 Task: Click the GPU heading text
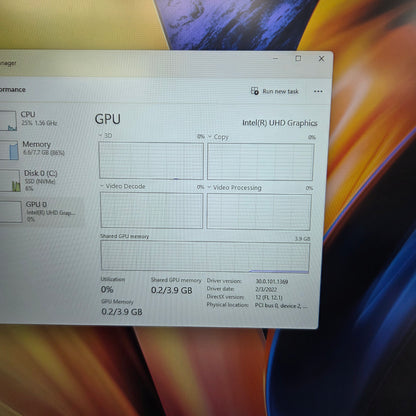[108, 119]
